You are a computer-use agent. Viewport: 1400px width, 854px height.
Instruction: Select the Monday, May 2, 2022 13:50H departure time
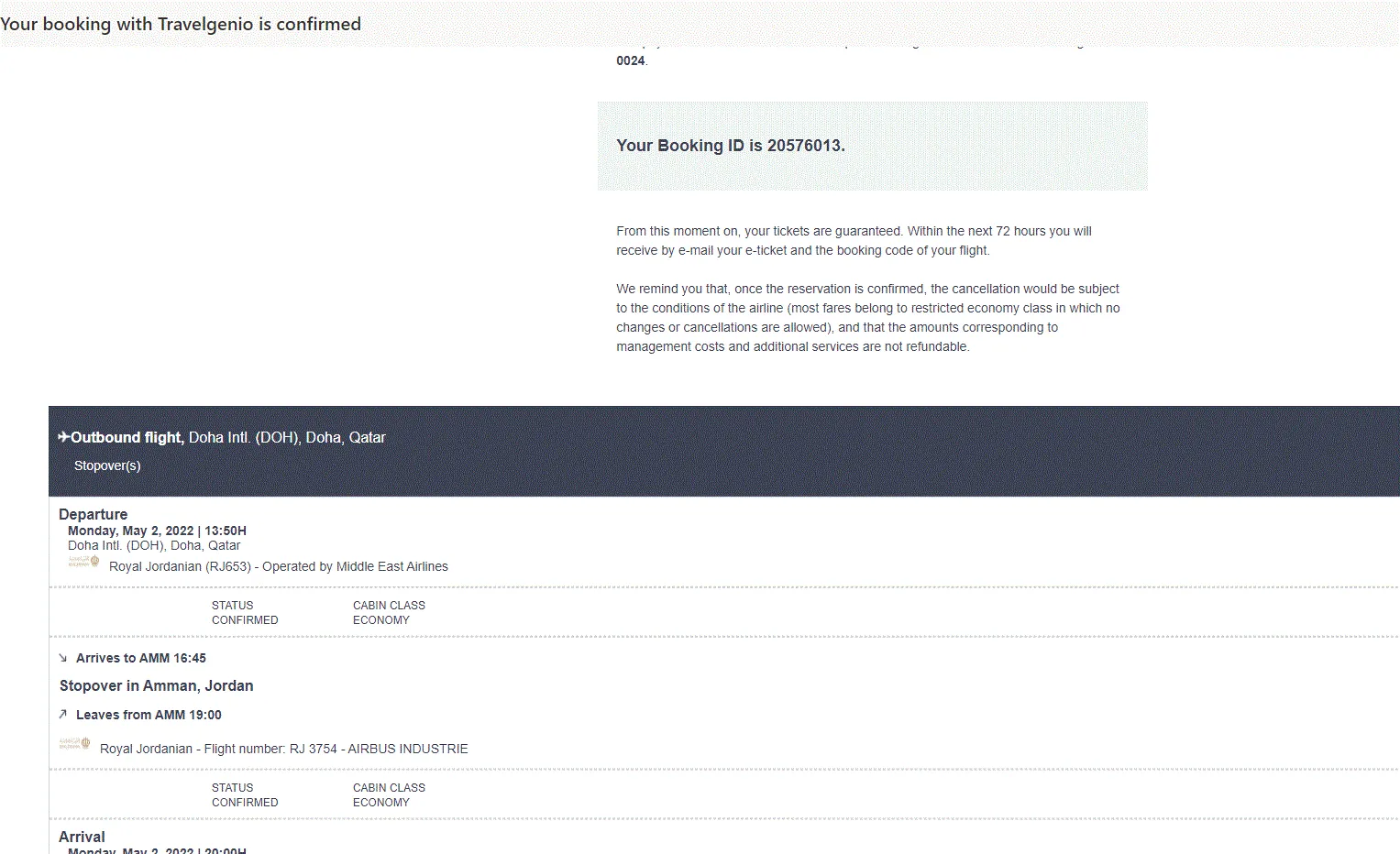point(157,531)
